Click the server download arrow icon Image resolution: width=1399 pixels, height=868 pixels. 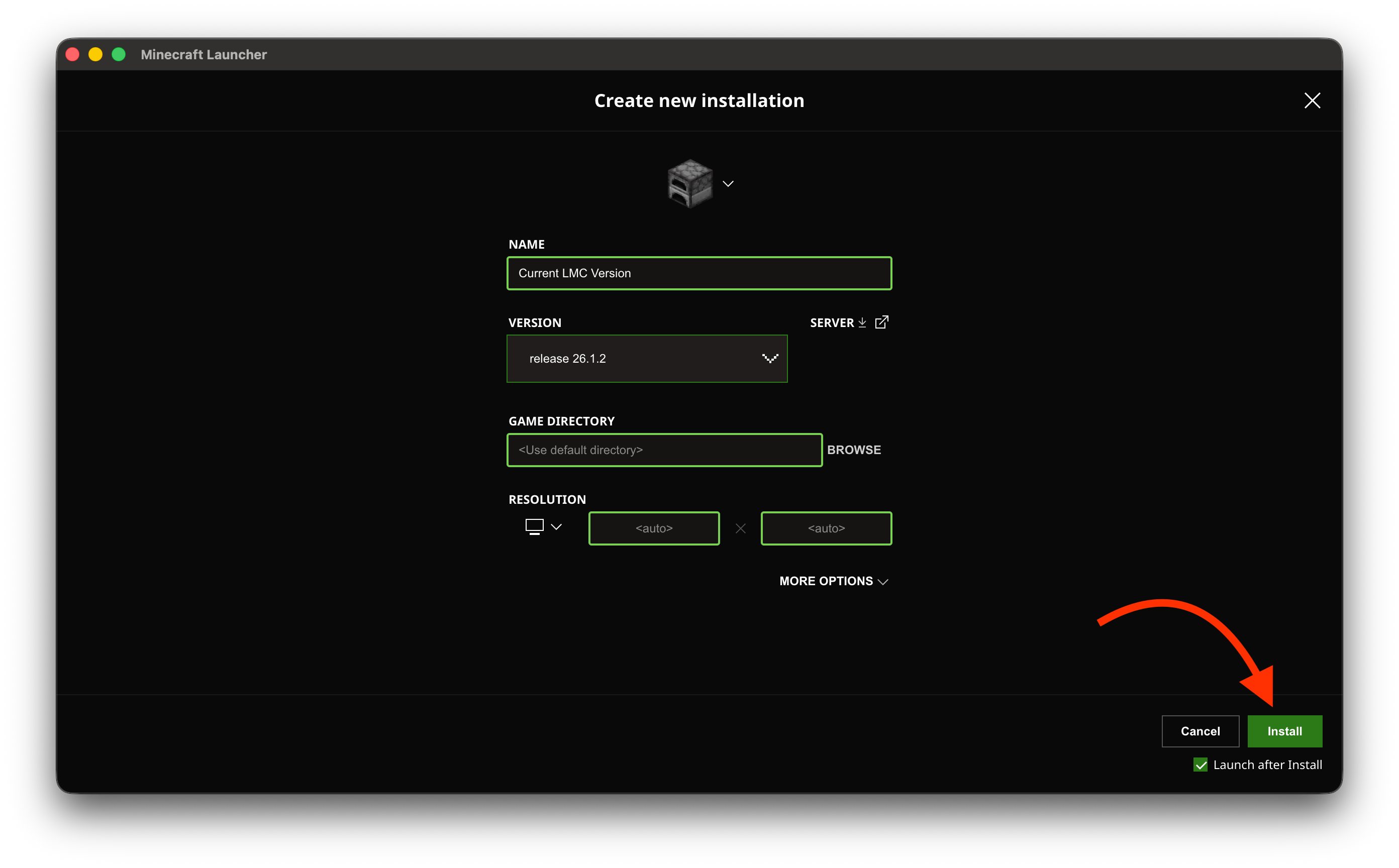pyautogui.click(x=862, y=322)
